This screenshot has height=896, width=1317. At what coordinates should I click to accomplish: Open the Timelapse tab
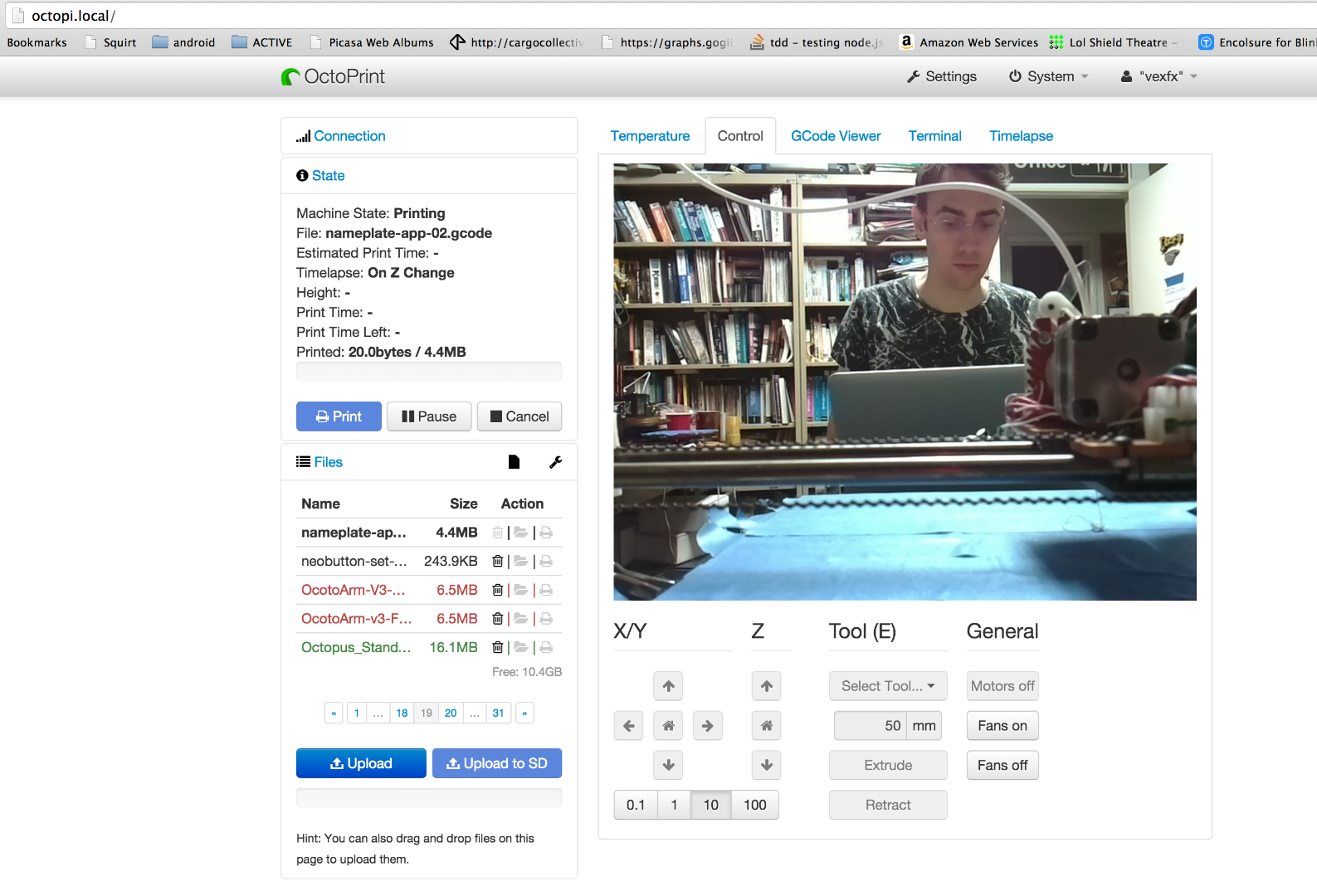1021,136
